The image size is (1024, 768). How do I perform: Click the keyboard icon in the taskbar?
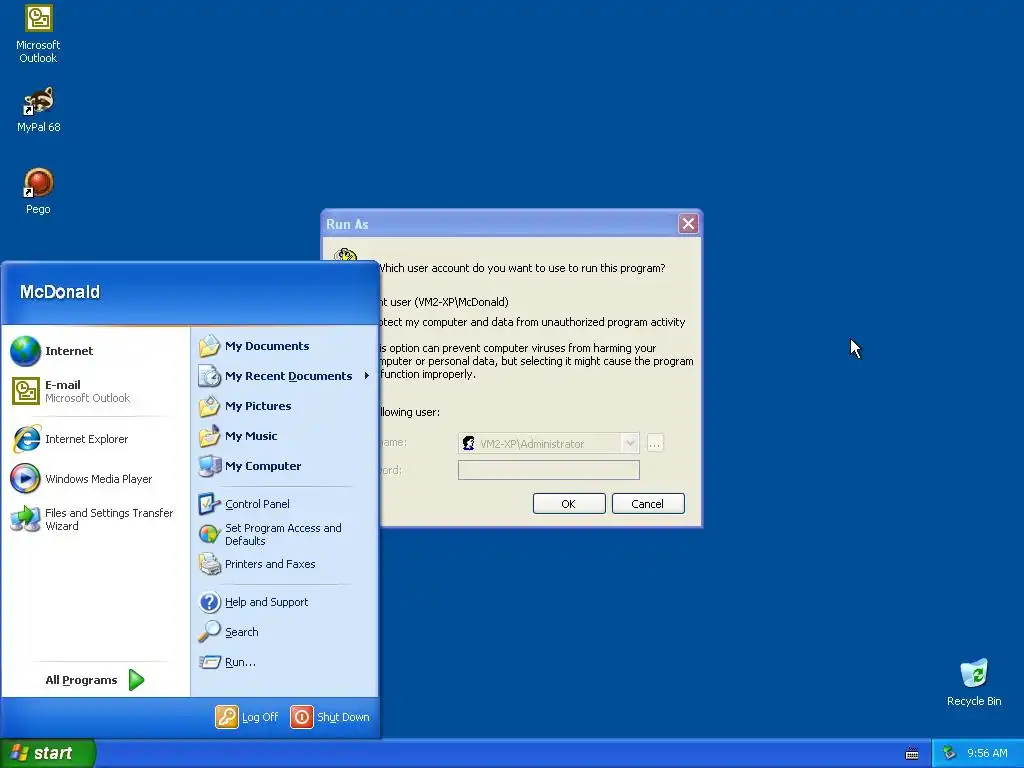(x=912, y=754)
